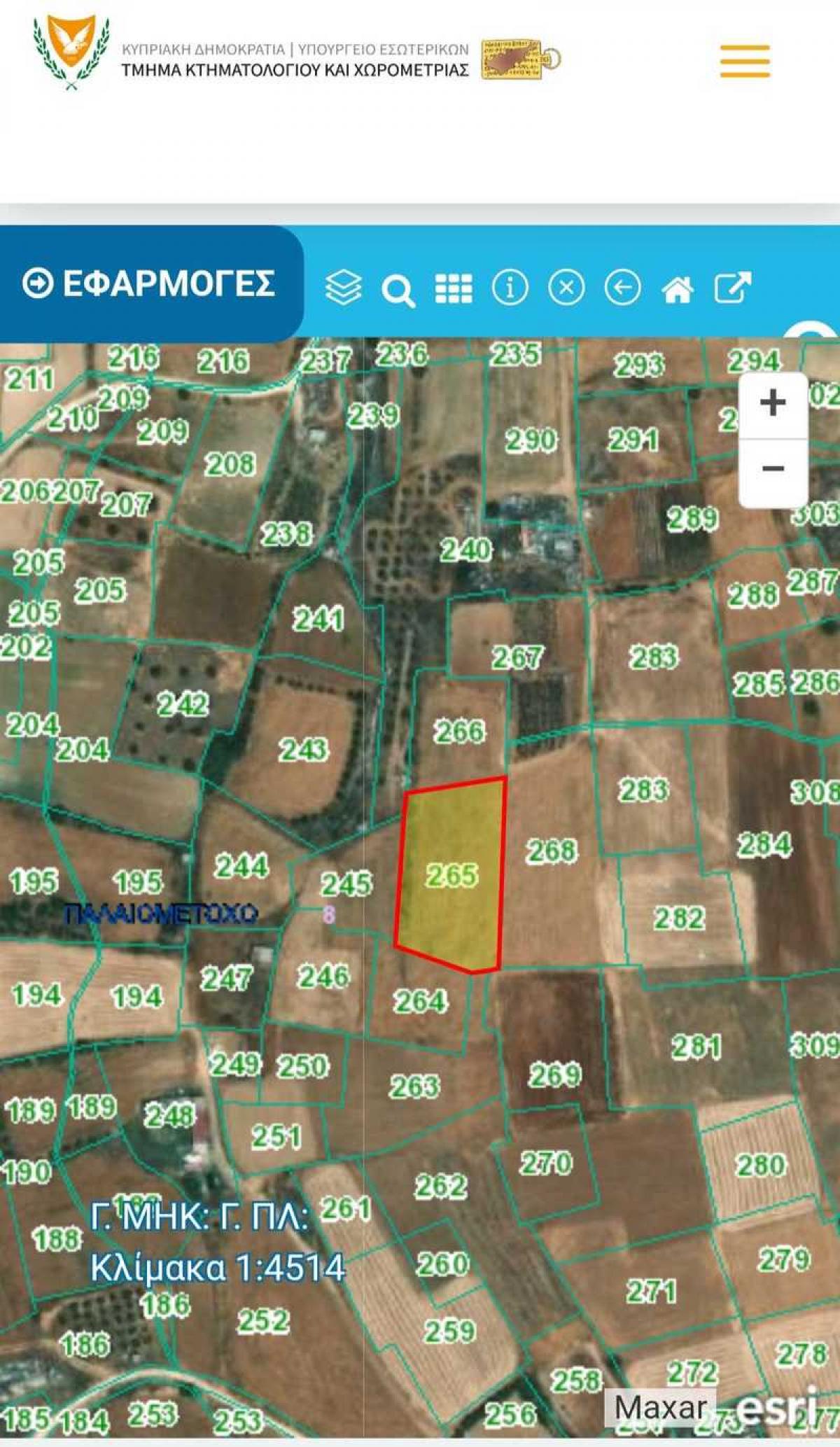The image size is (840, 1447).
Task: Click parcel label 266
Action: pyautogui.click(x=459, y=732)
